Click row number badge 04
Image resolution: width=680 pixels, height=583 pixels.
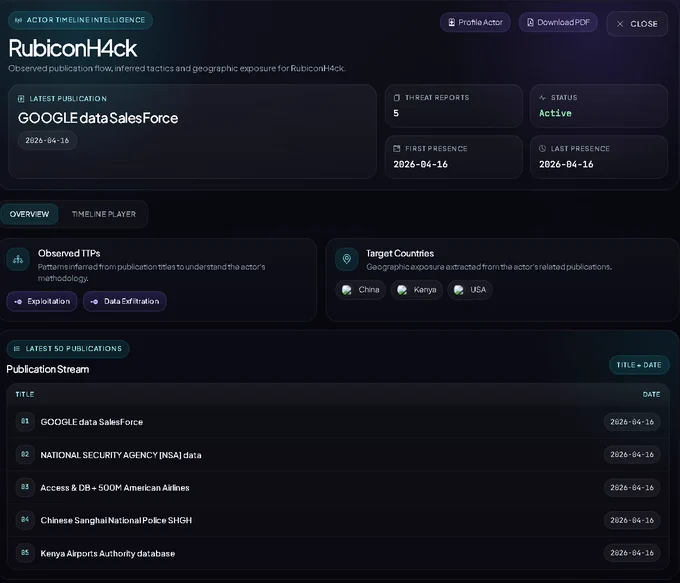(25, 520)
